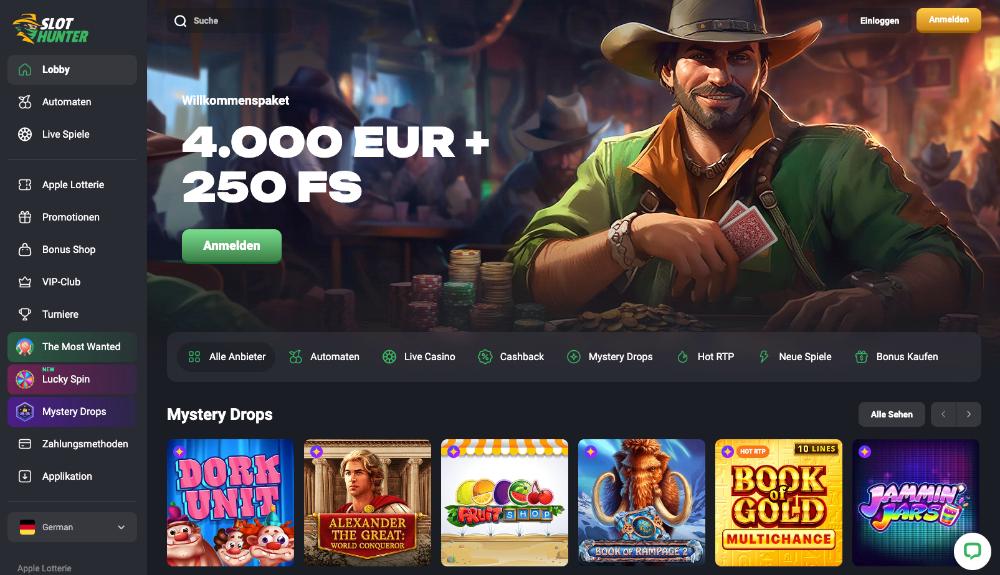Image resolution: width=1000 pixels, height=575 pixels.
Task: Open the live chat bubble icon
Action: coord(972,550)
